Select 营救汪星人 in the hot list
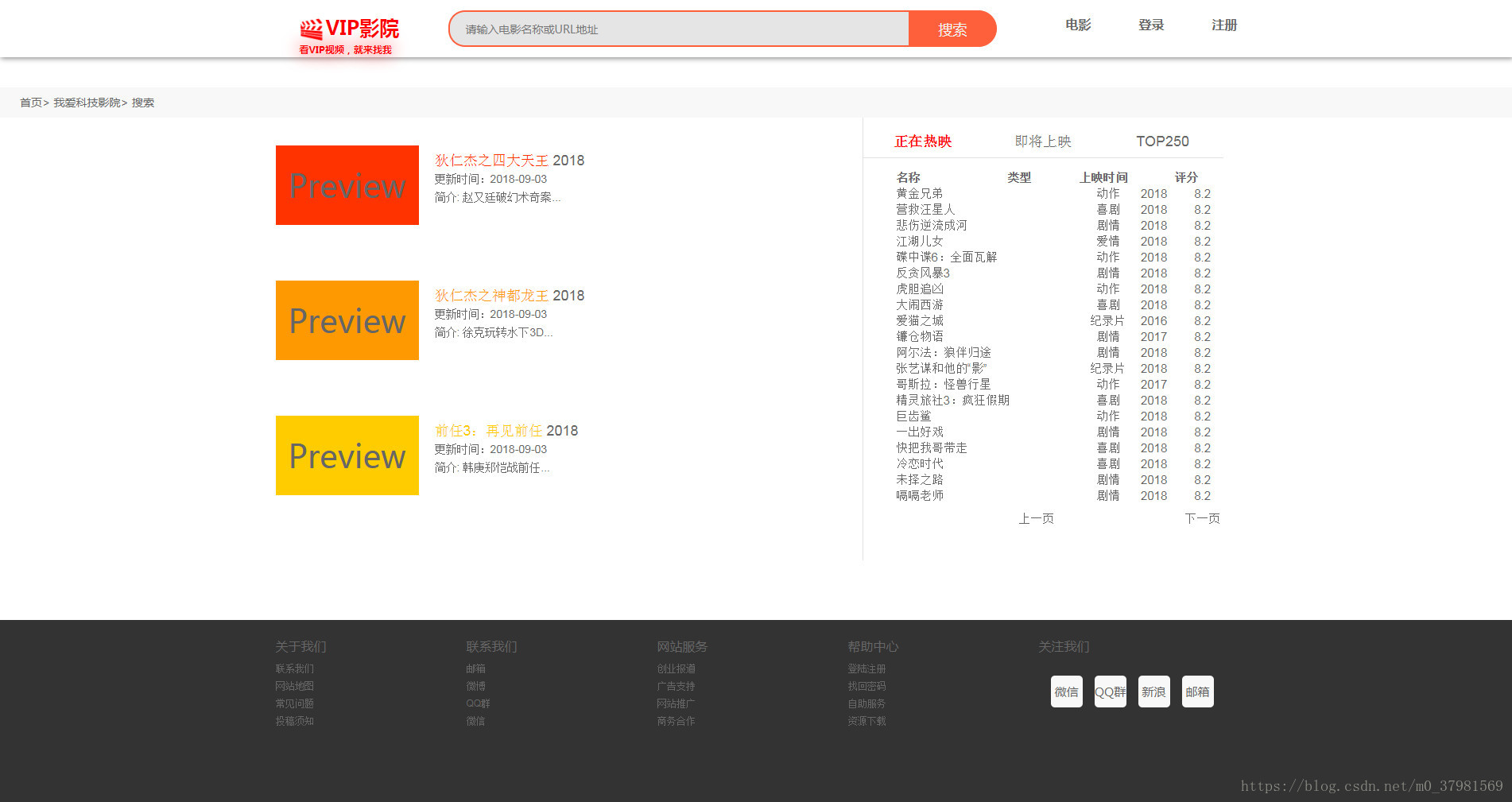This screenshot has height=802, width=1512. pos(925,209)
